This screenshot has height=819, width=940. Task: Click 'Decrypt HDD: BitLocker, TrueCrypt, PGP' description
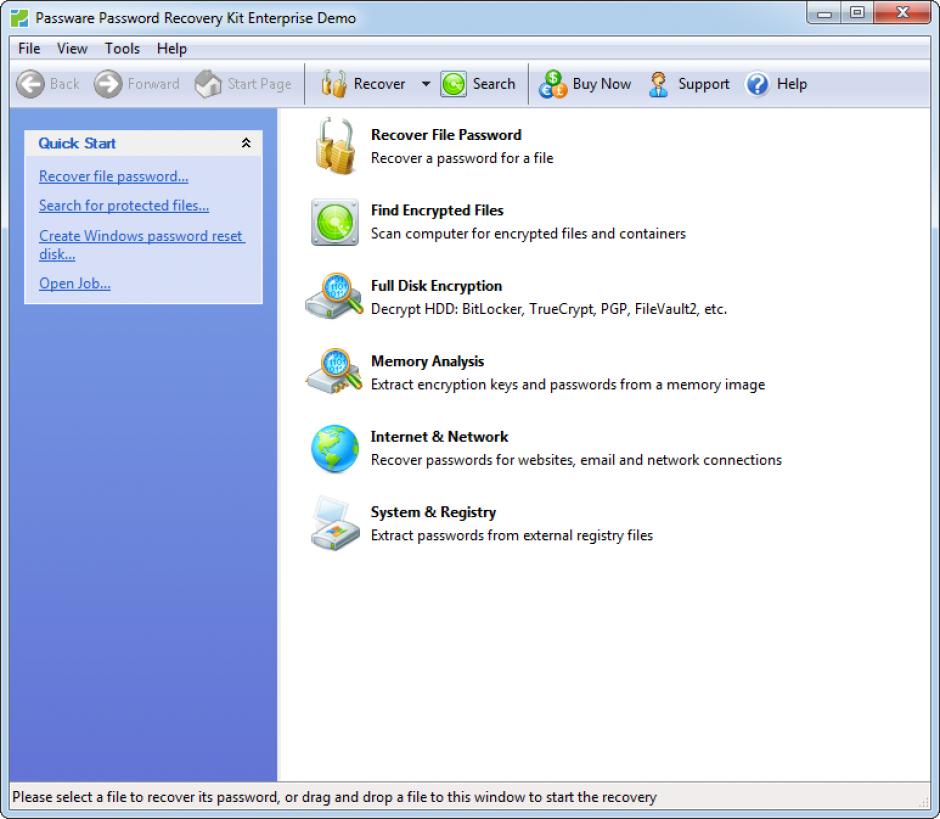549,309
